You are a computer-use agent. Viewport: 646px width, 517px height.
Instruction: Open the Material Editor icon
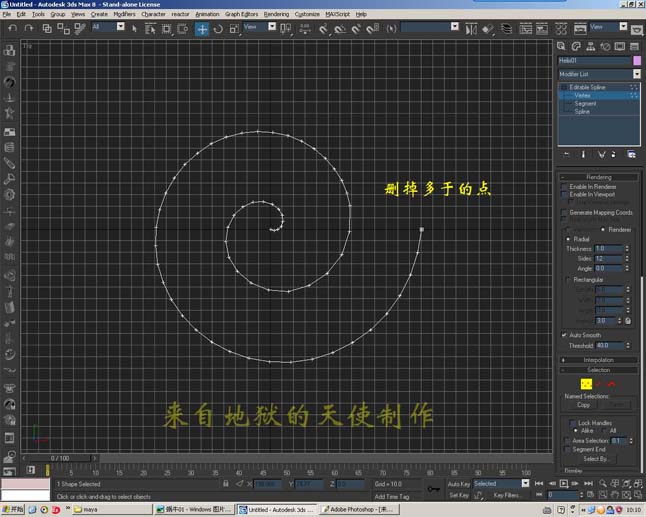point(561,29)
